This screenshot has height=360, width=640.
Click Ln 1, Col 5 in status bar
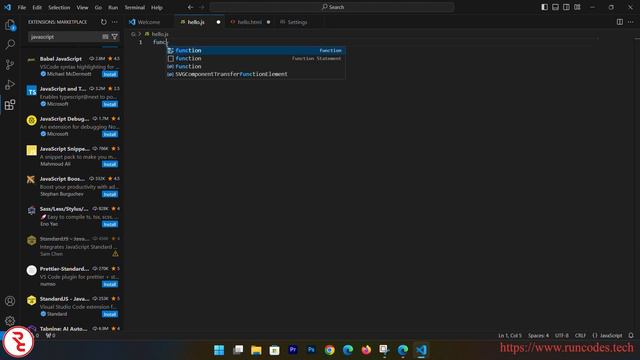pyautogui.click(x=510, y=336)
